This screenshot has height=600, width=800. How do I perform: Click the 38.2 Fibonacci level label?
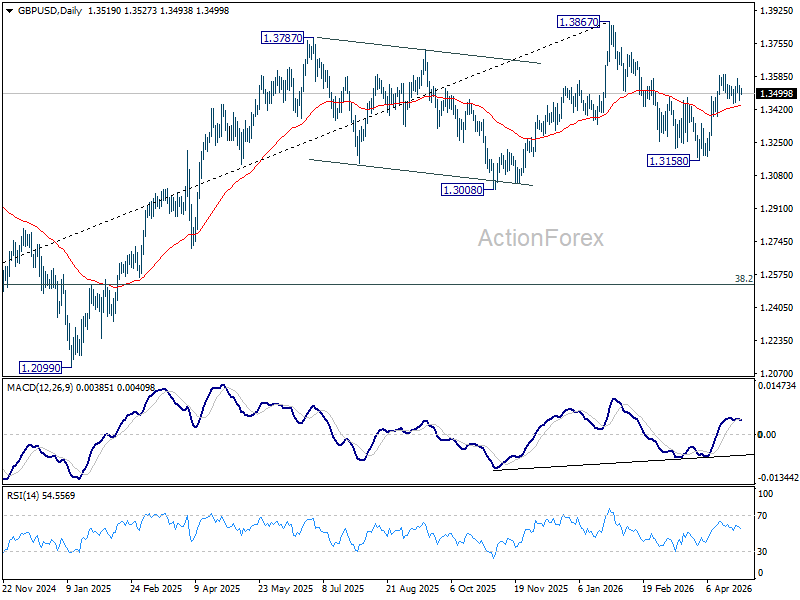click(744, 279)
